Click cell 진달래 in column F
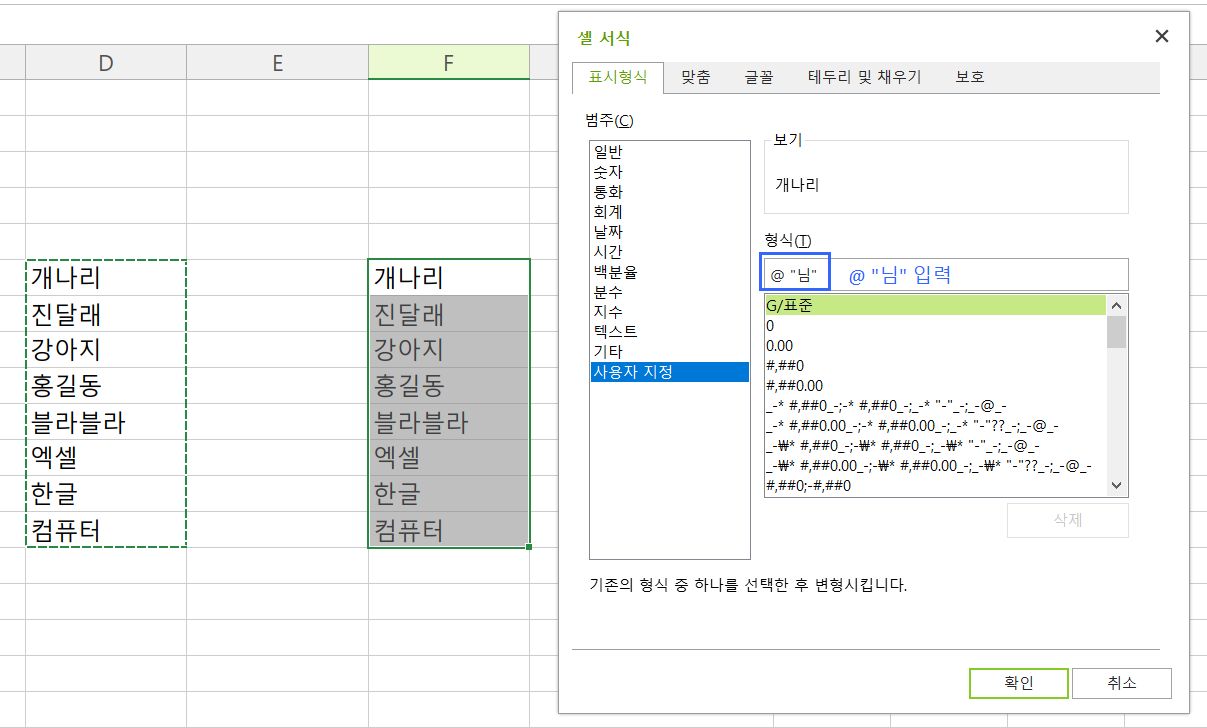This screenshot has height=728, width=1207. (449, 314)
